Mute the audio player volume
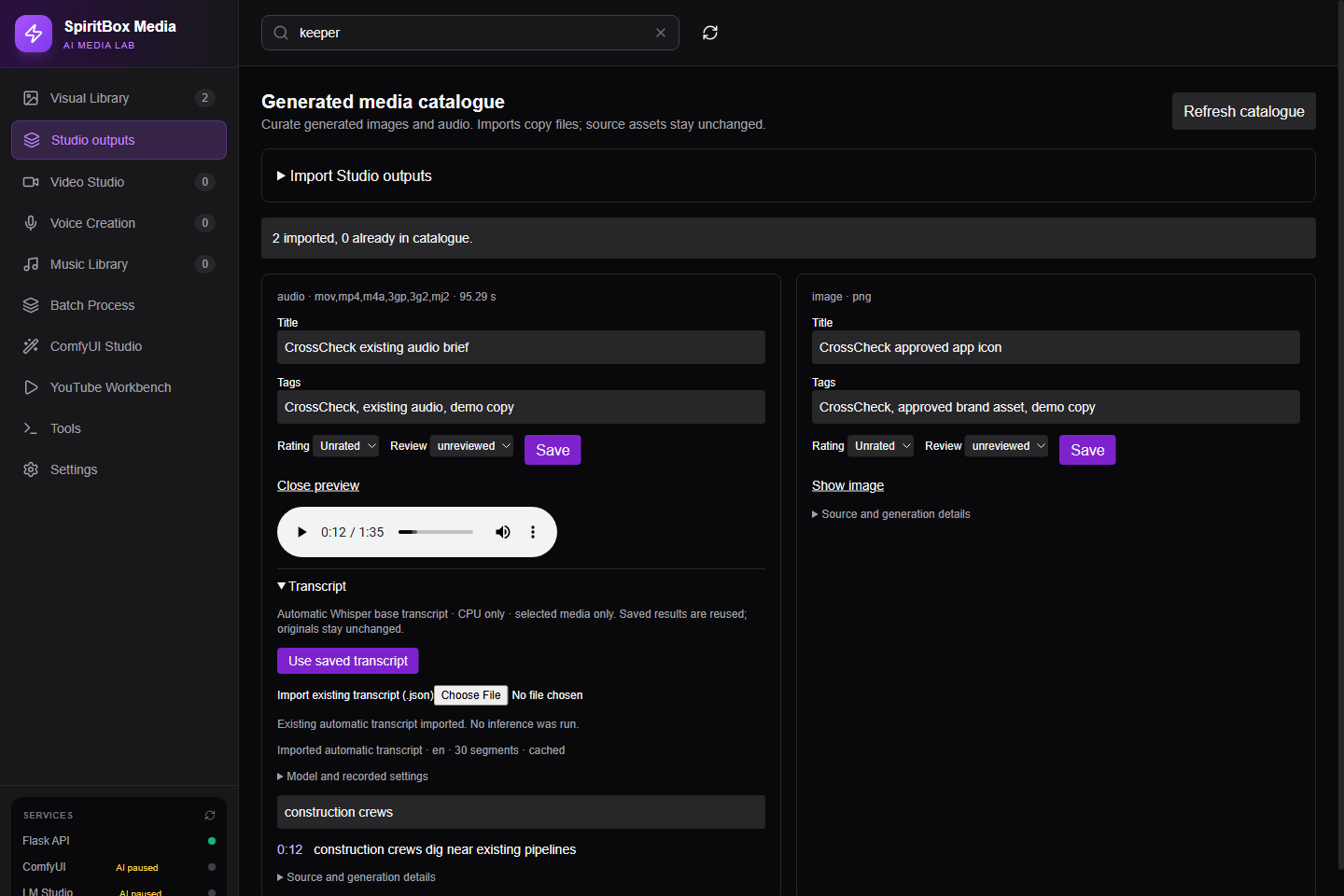The height and width of the screenshot is (896, 1344). pyautogui.click(x=503, y=532)
